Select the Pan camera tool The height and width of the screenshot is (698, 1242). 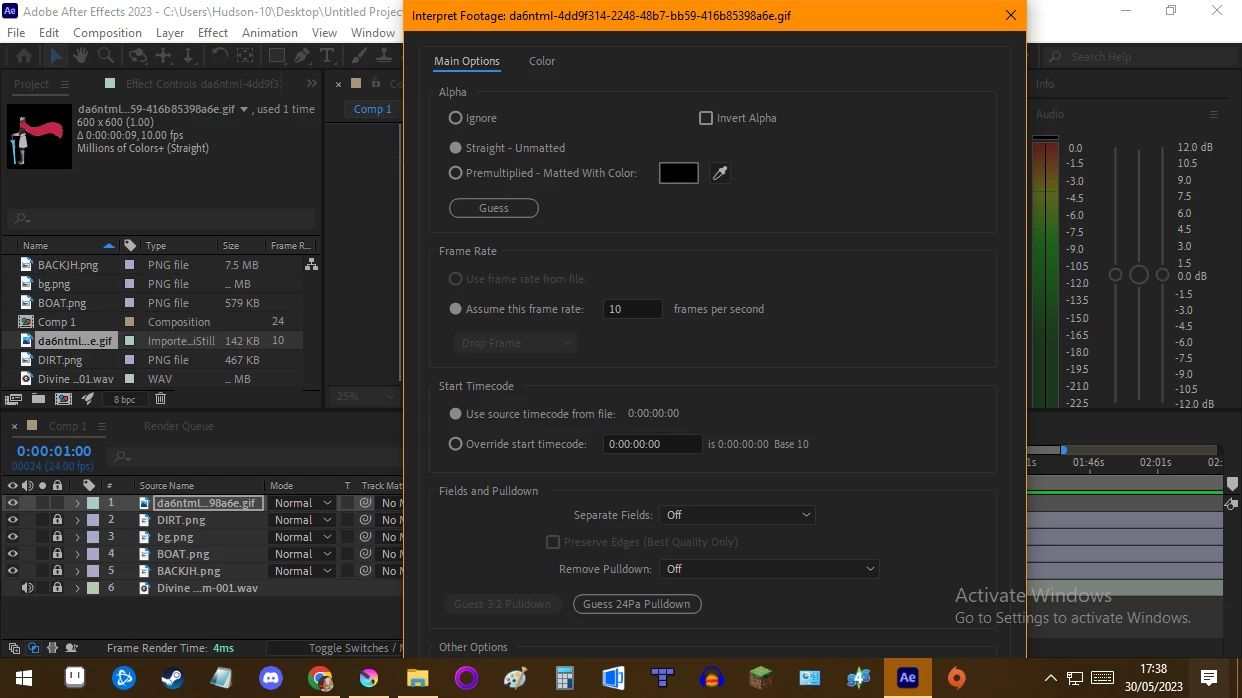click(x=164, y=56)
